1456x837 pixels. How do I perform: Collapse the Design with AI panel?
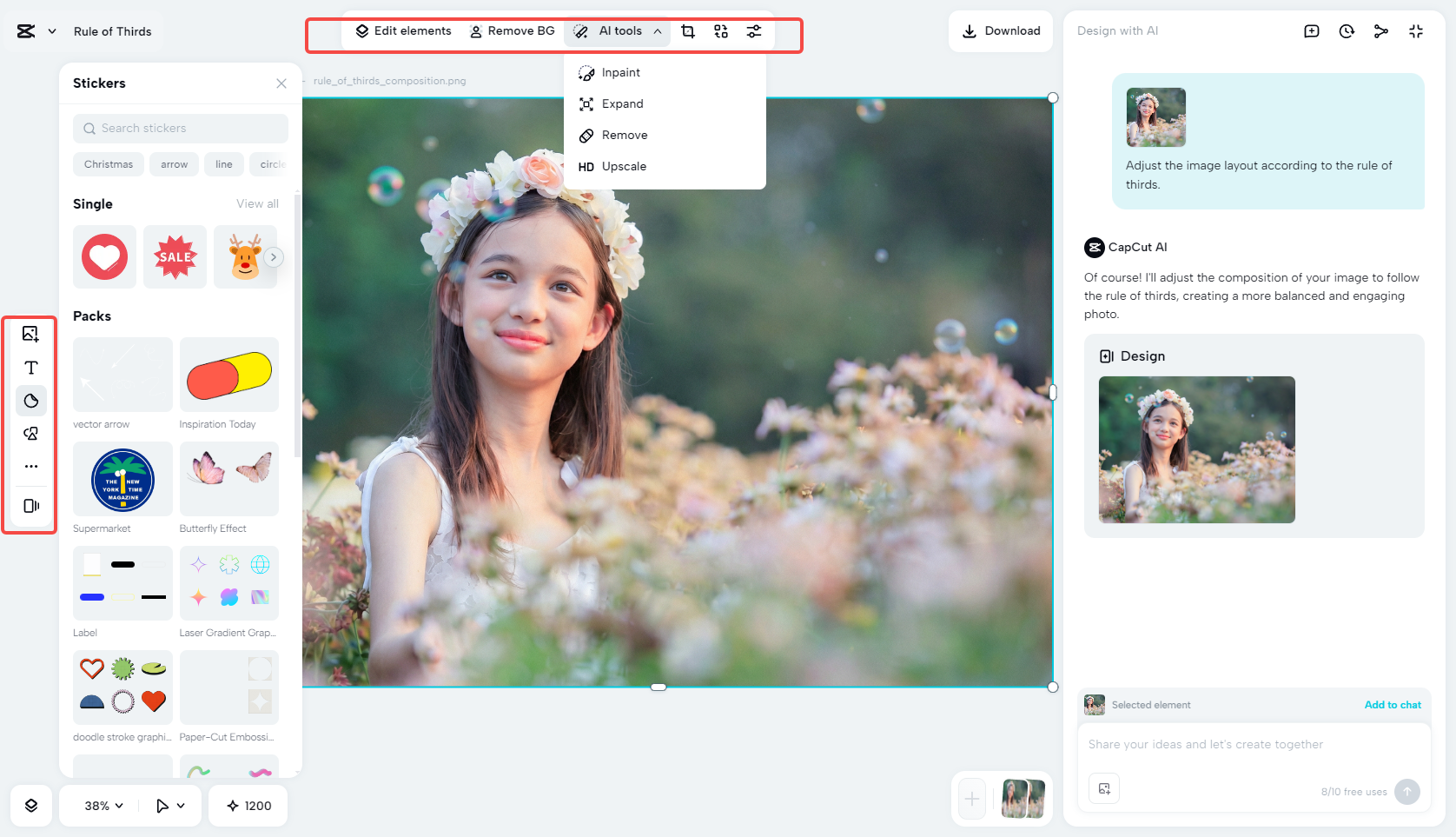pos(1416,31)
